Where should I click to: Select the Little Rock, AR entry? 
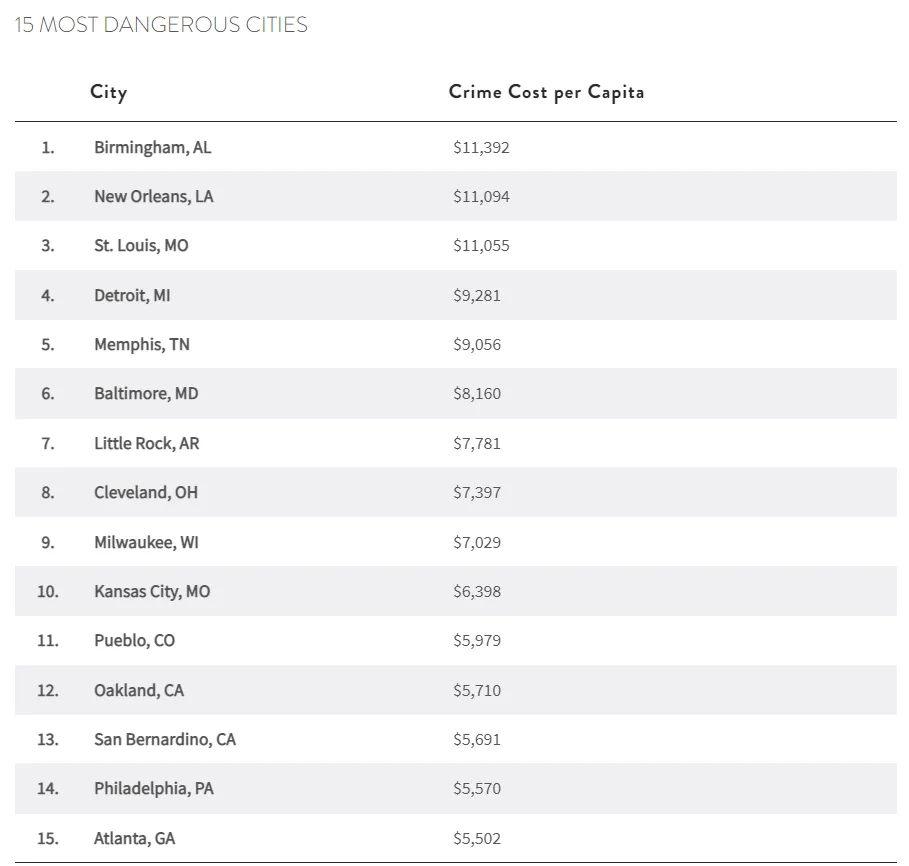coord(146,443)
